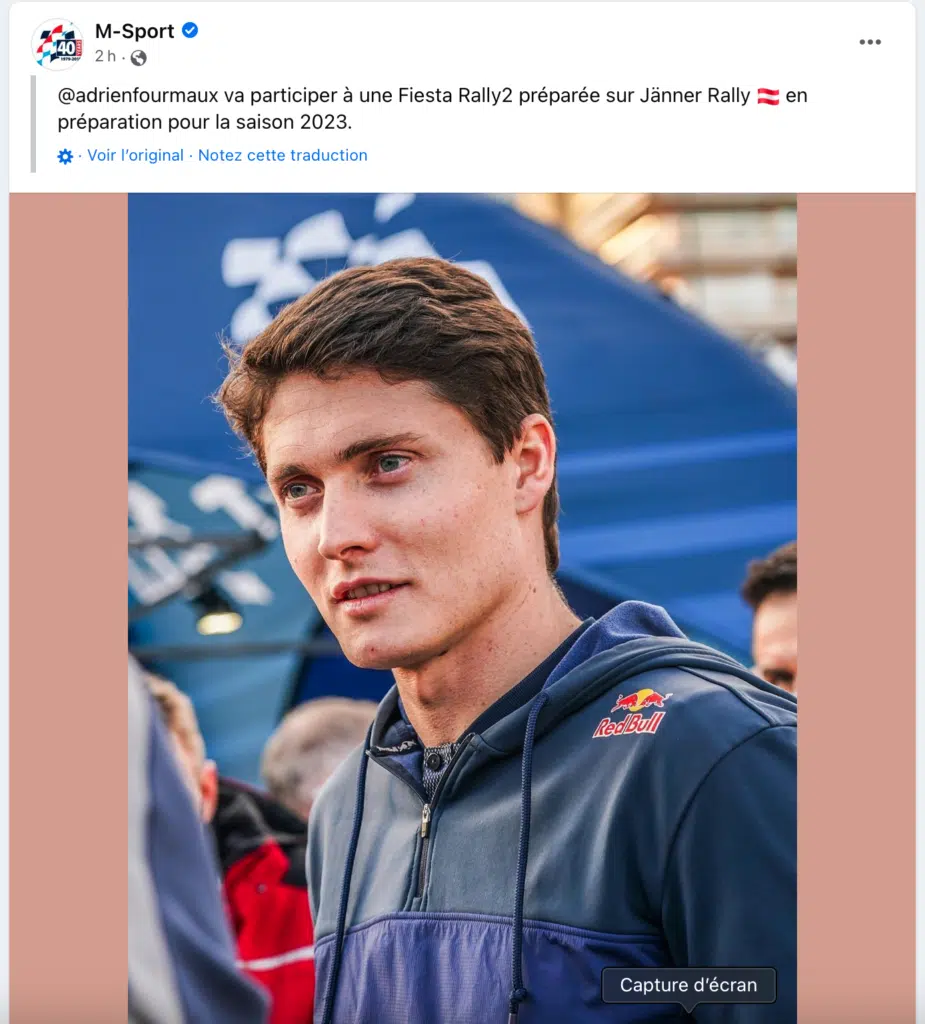
Task: Click the globe public audience icon
Action: pyautogui.click(x=138, y=58)
